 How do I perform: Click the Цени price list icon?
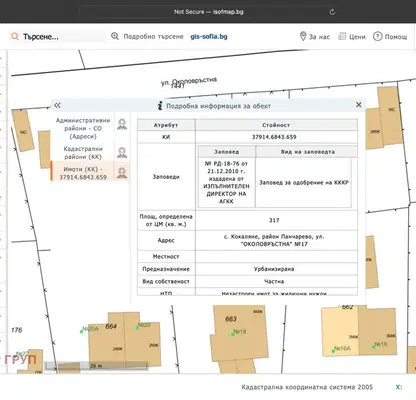[342, 36]
